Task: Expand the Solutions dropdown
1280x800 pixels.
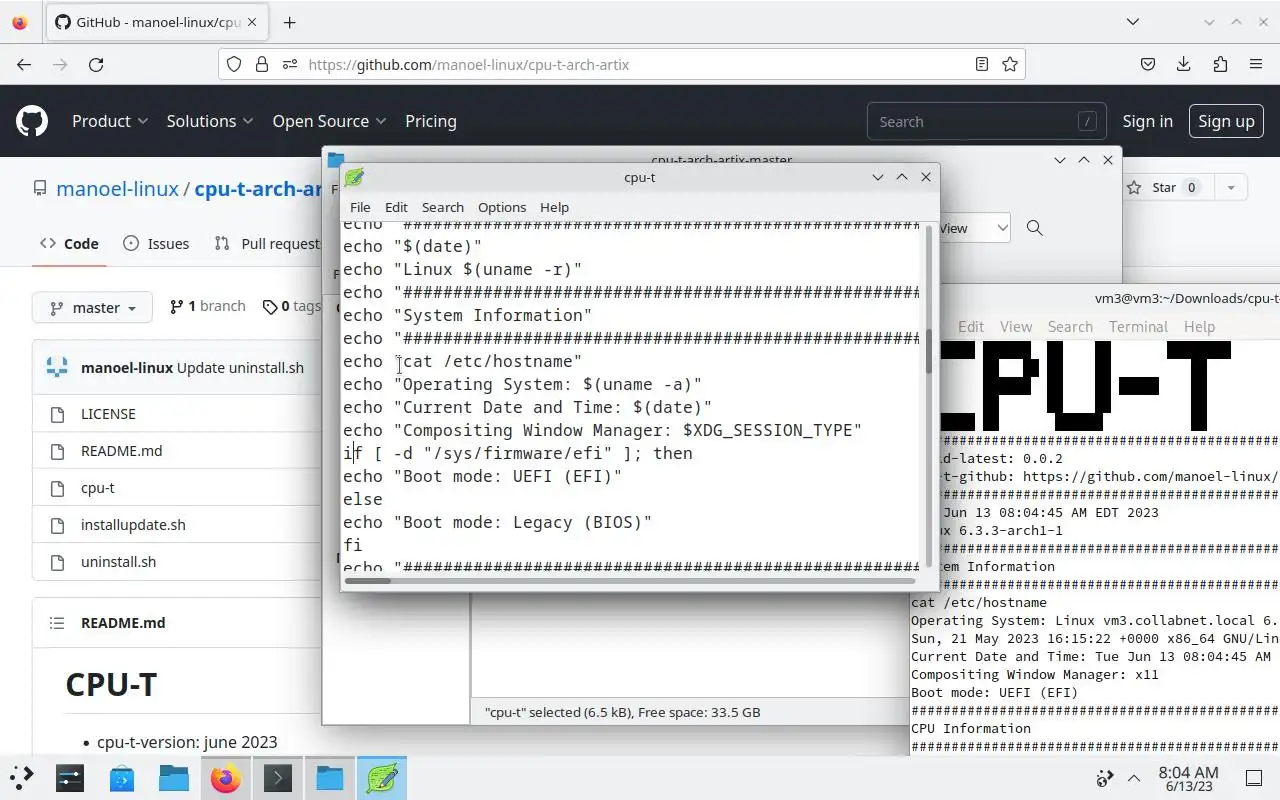Action: click(x=210, y=121)
